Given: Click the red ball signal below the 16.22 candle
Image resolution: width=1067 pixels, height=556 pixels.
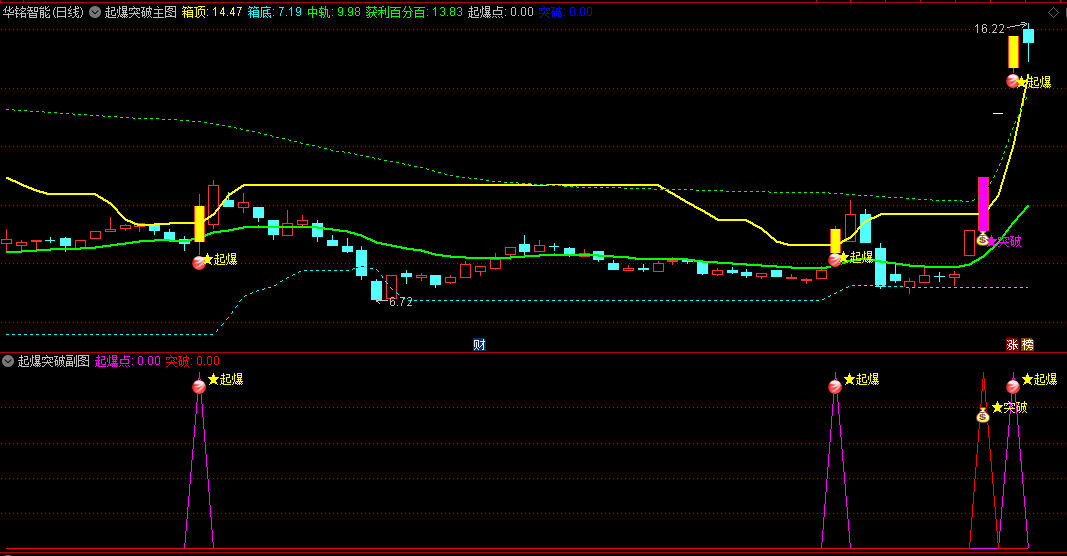Looking at the screenshot, I should (x=1013, y=81).
